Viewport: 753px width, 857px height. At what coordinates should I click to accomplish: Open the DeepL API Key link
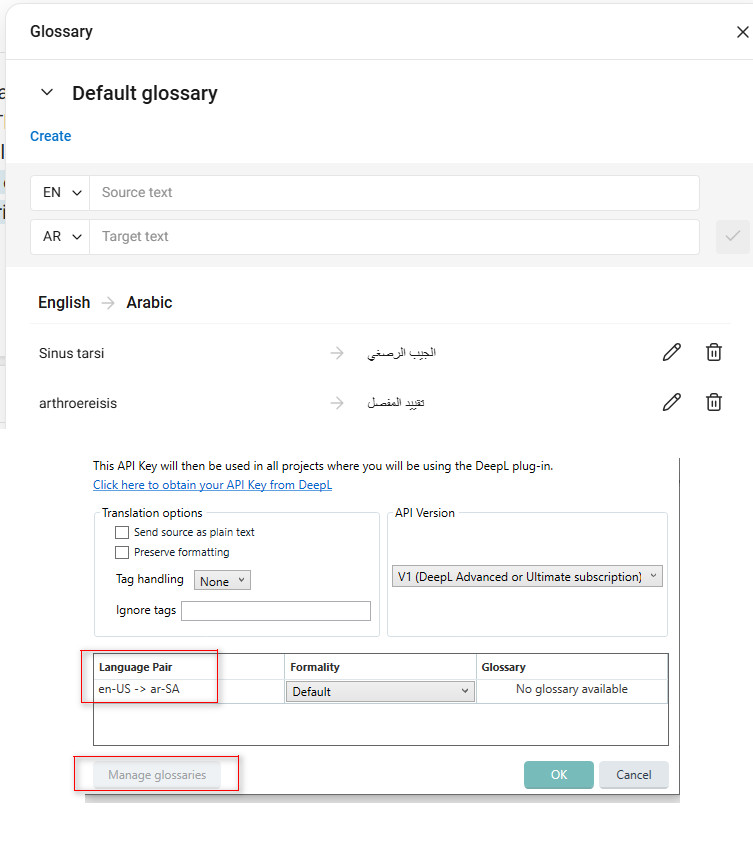(x=212, y=484)
